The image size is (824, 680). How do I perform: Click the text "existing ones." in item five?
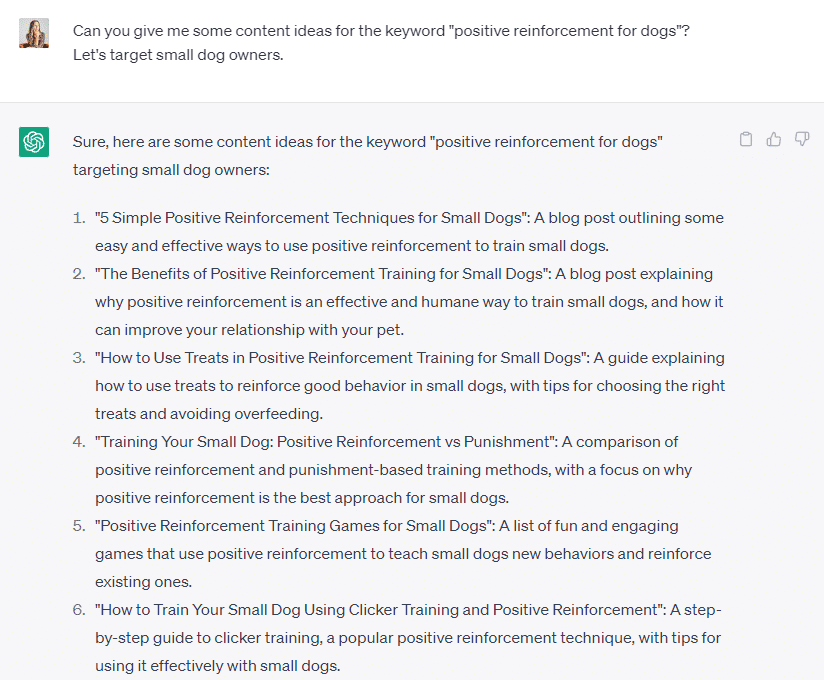[143, 582]
